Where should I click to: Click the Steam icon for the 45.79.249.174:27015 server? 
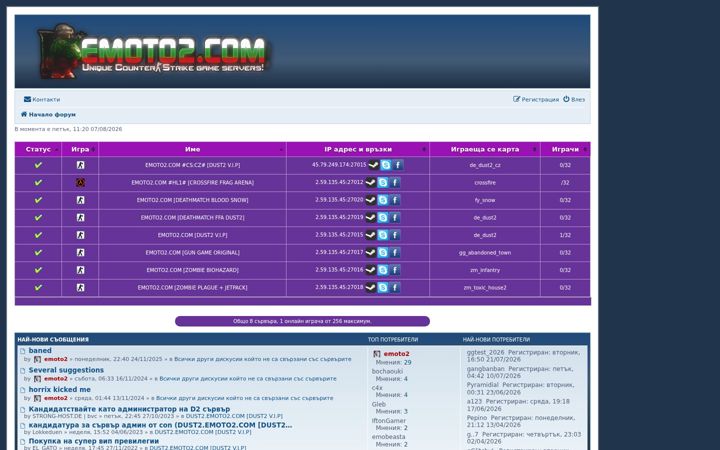pyautogui.click(x=374, y=165)
